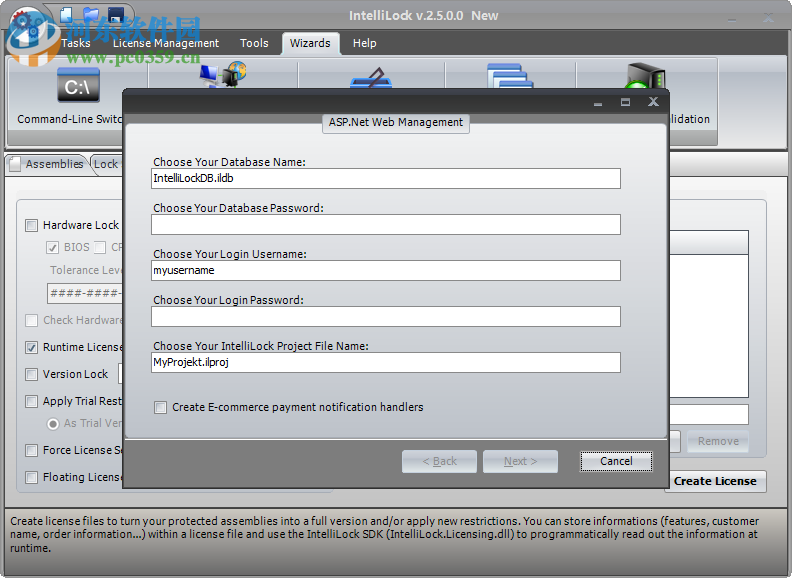Image resolution: width=792 pixels, height=578 pixels.
Task: Click the Tolerance Level label
Action: click(x=86, y=270)
